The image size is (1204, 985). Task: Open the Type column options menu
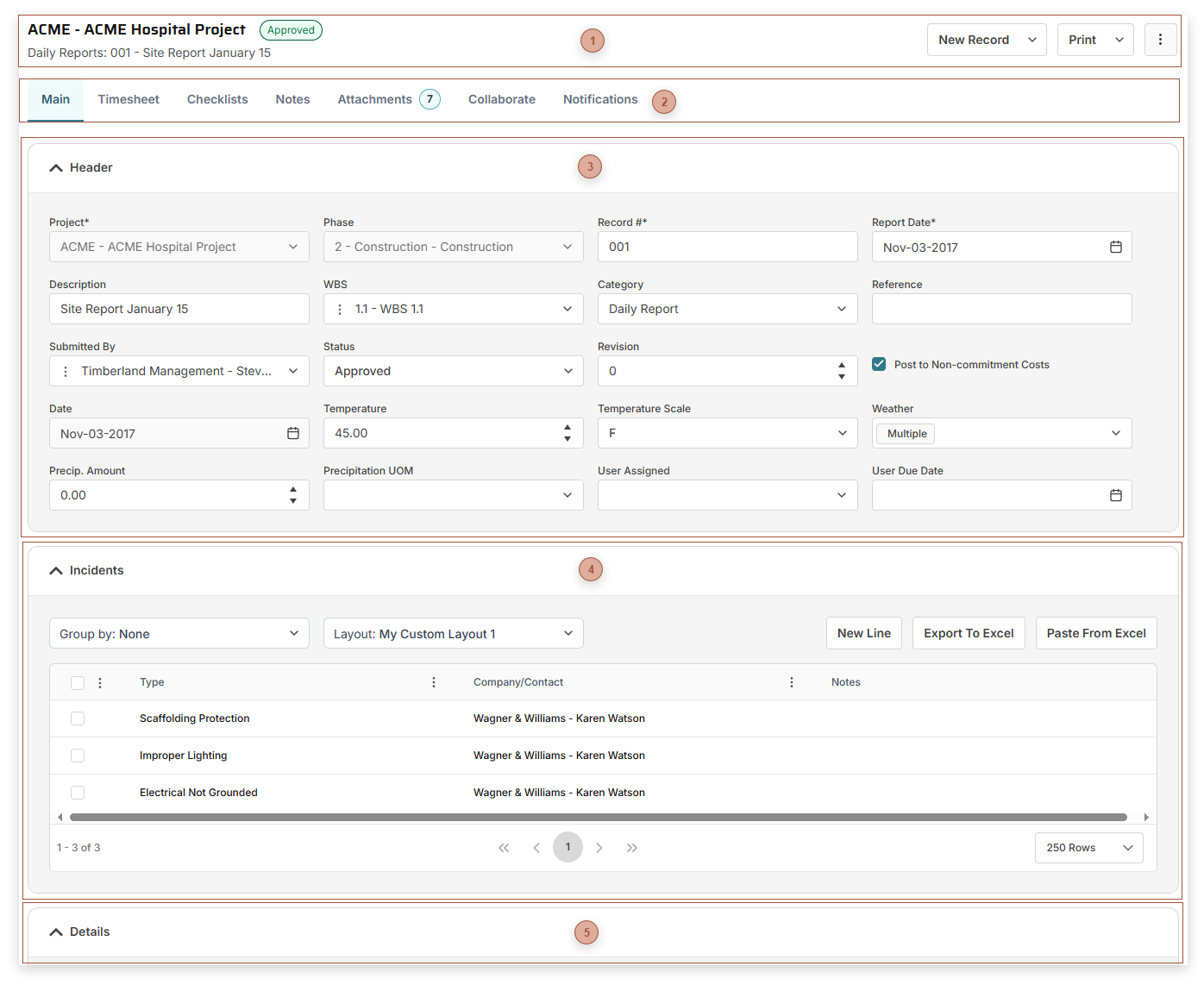(434, 682)
